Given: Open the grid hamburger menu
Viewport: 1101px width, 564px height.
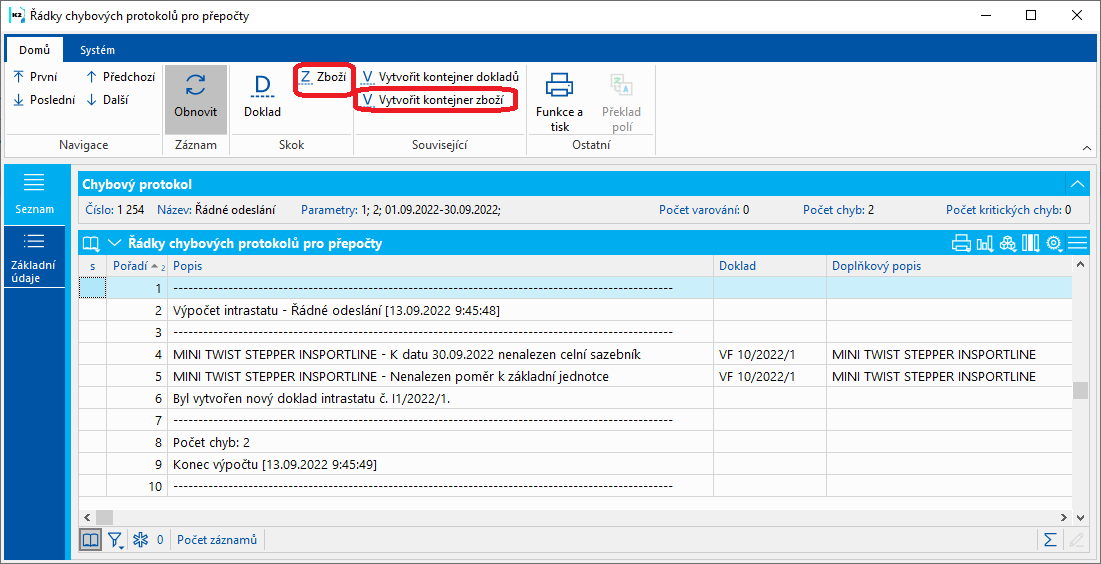Looking at the screenshot, I should point(1077,244).
